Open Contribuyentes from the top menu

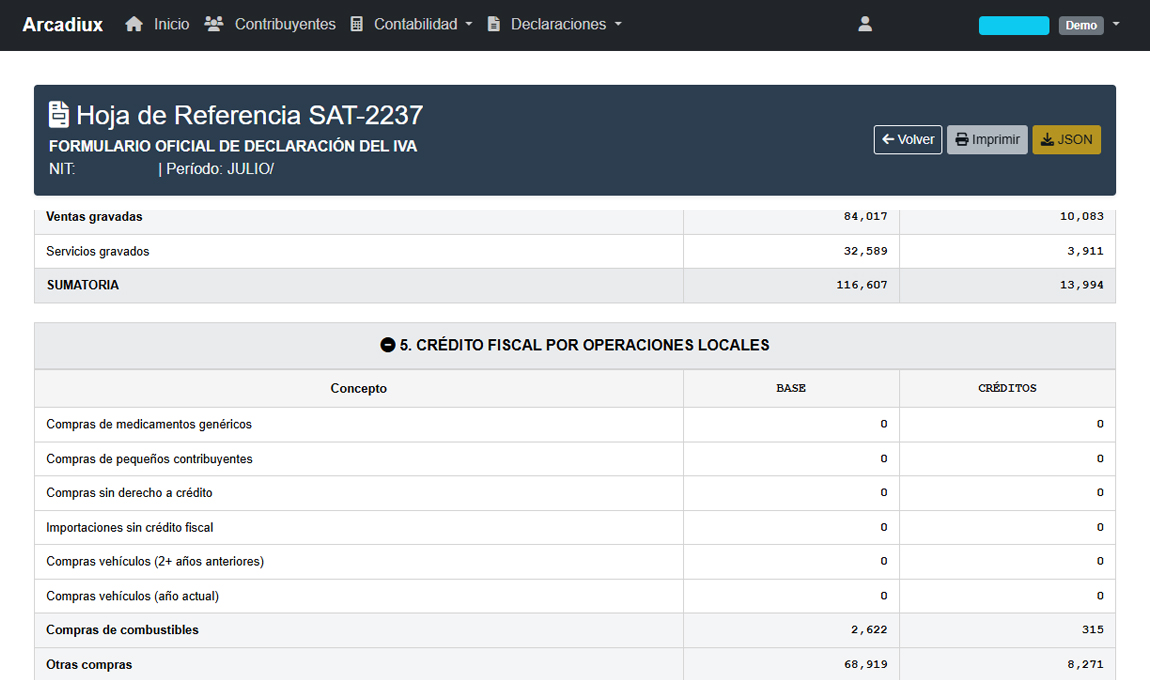(x=283, y=24)
